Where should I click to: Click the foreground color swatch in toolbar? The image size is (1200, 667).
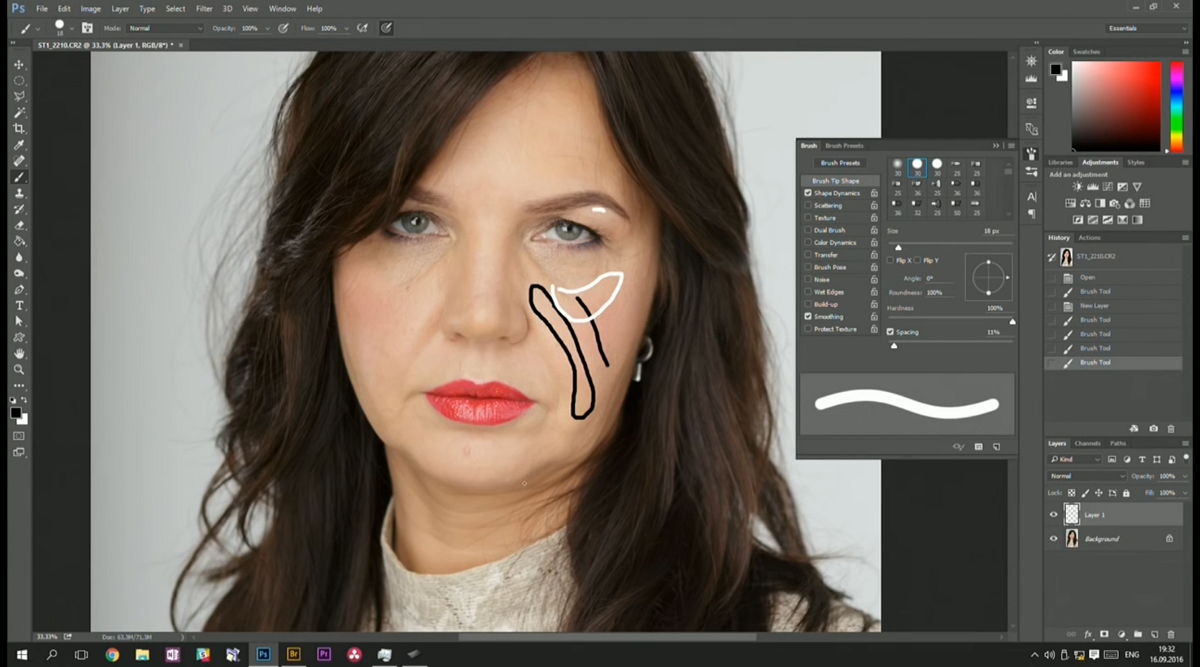[16, 412]
